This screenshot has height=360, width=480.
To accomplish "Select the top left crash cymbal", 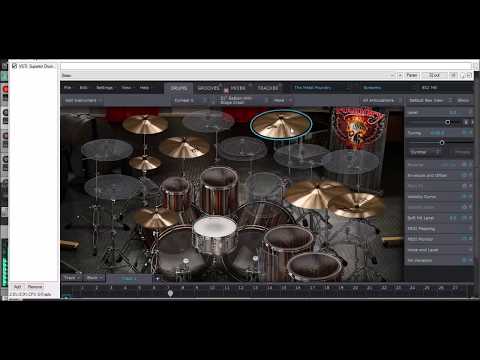I will [x=145, y=123].
